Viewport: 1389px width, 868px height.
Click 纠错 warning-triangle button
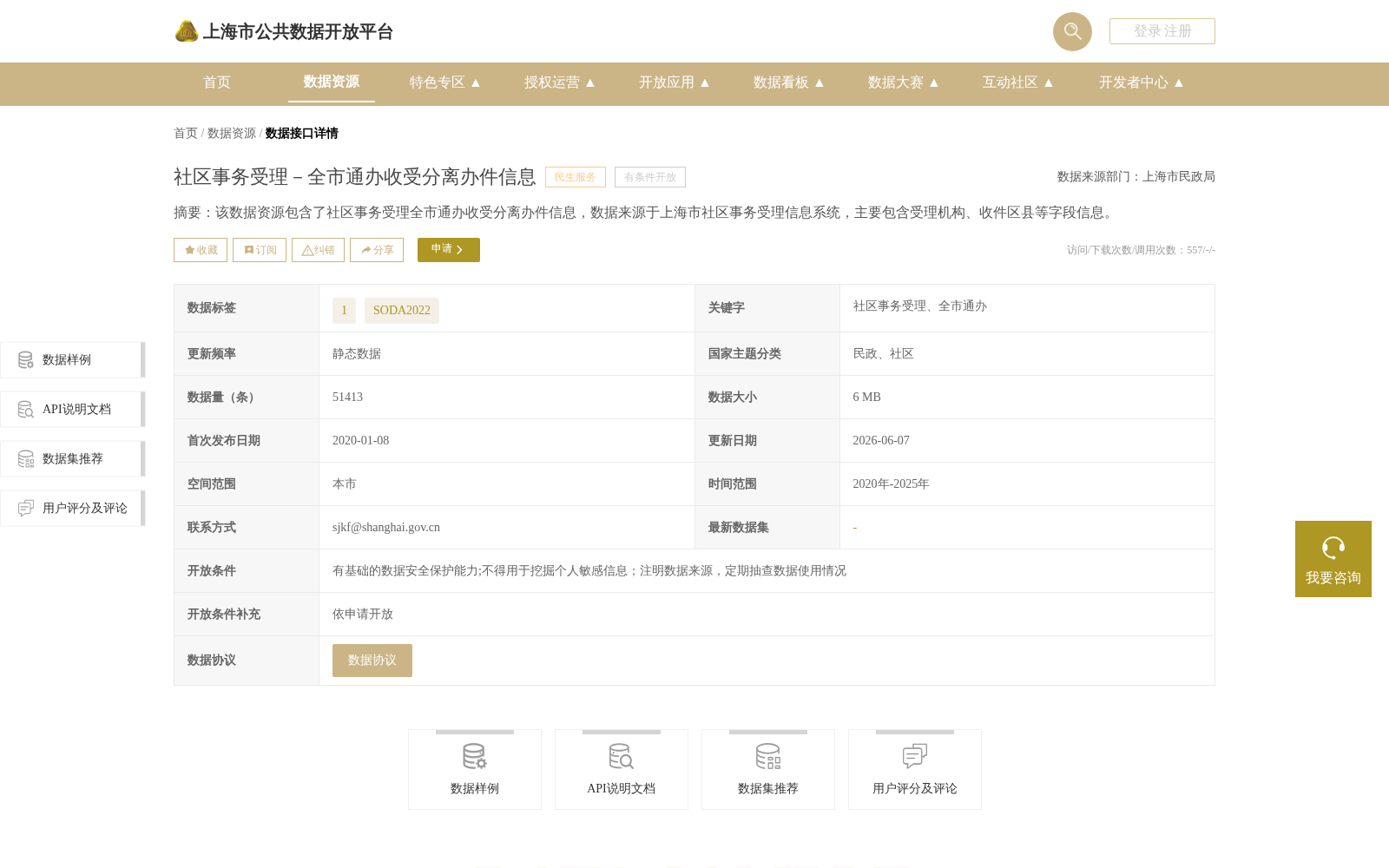click(x=318, y=250)
